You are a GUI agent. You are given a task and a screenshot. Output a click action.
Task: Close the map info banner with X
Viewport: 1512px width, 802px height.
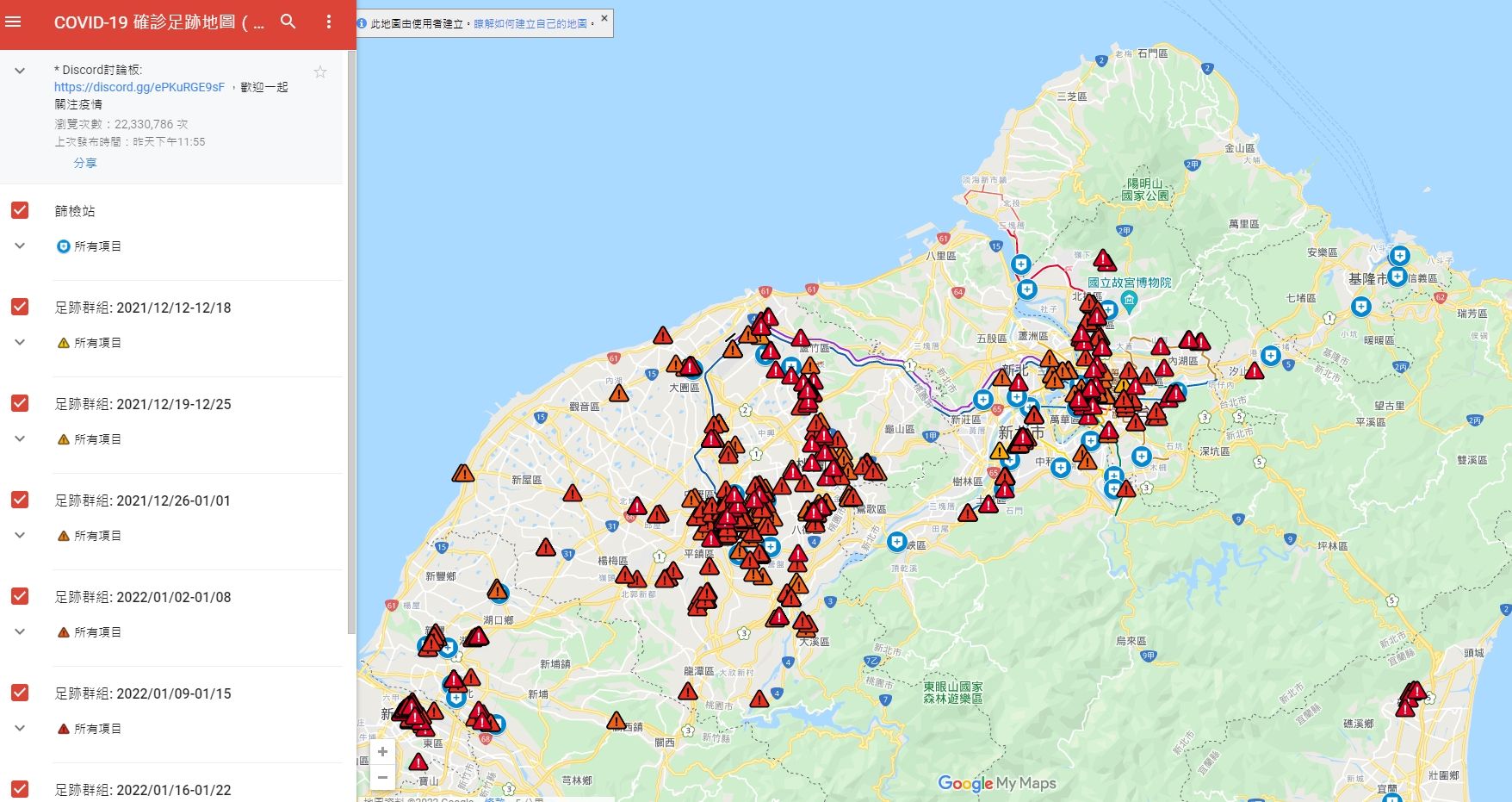pos(604,18)
